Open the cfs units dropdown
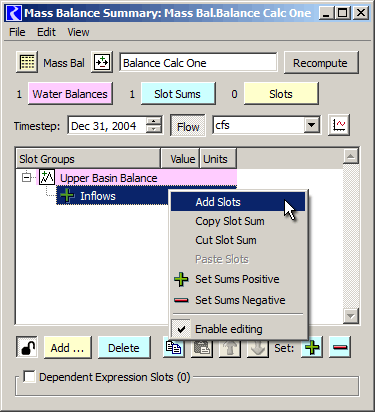The height and width of the screenshot is (412, 375). click(311, 125)
